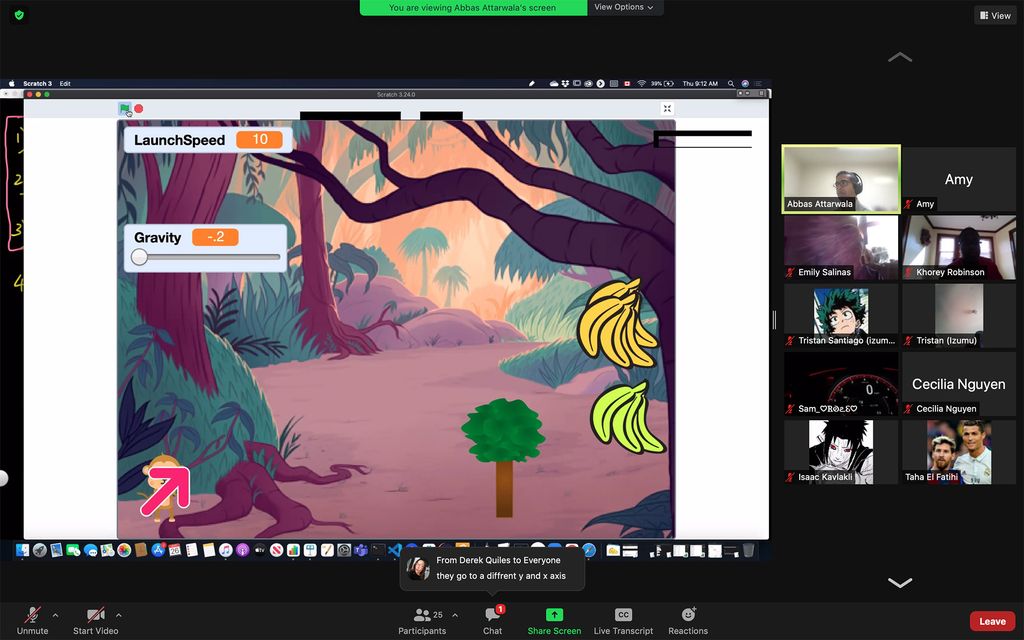This screenshot has width=1024, height=640.
Task: Open Derek Quiles chat message notification
Action: coord(492,568)
